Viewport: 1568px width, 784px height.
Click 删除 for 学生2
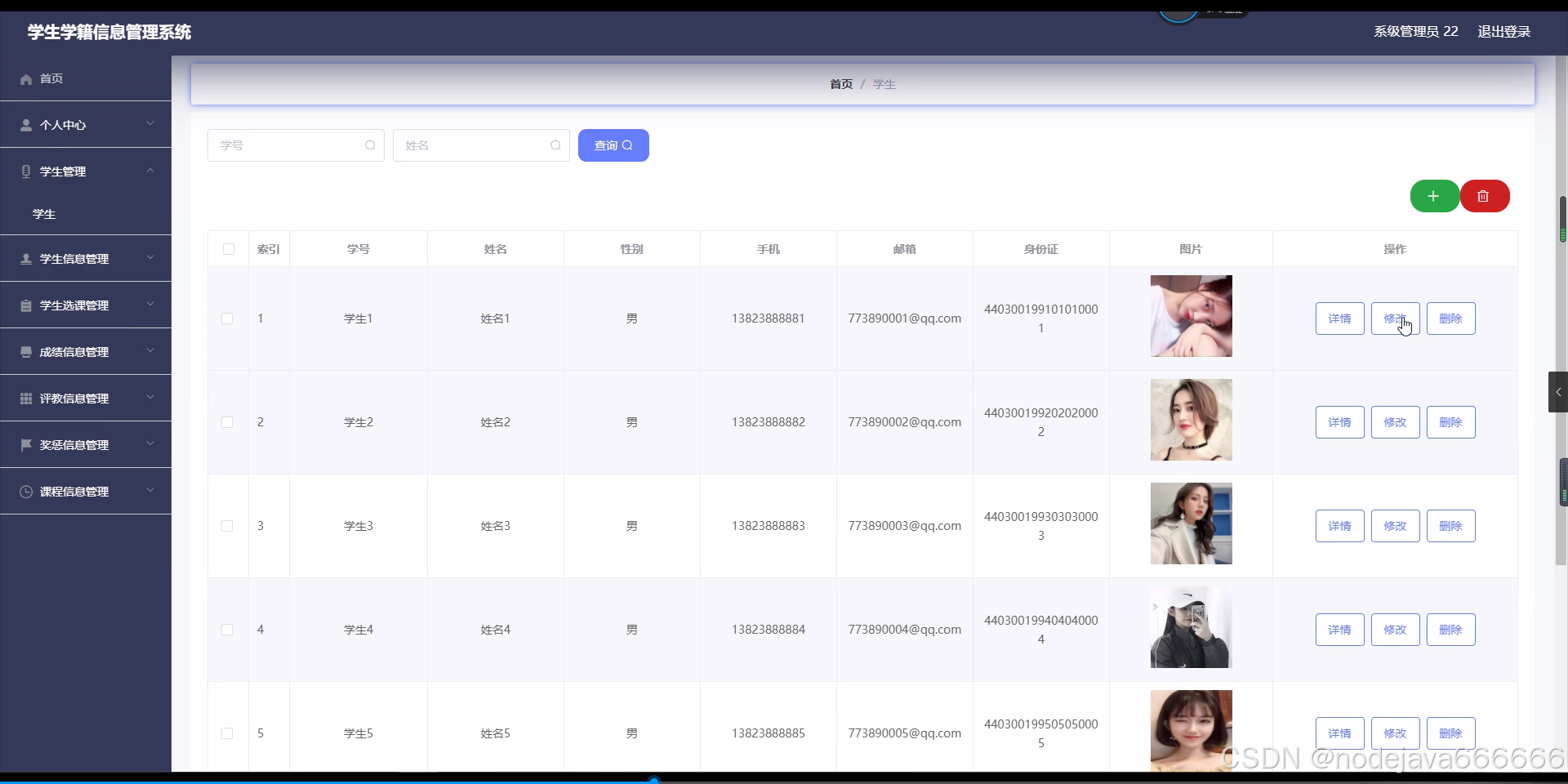point(1450,422)
